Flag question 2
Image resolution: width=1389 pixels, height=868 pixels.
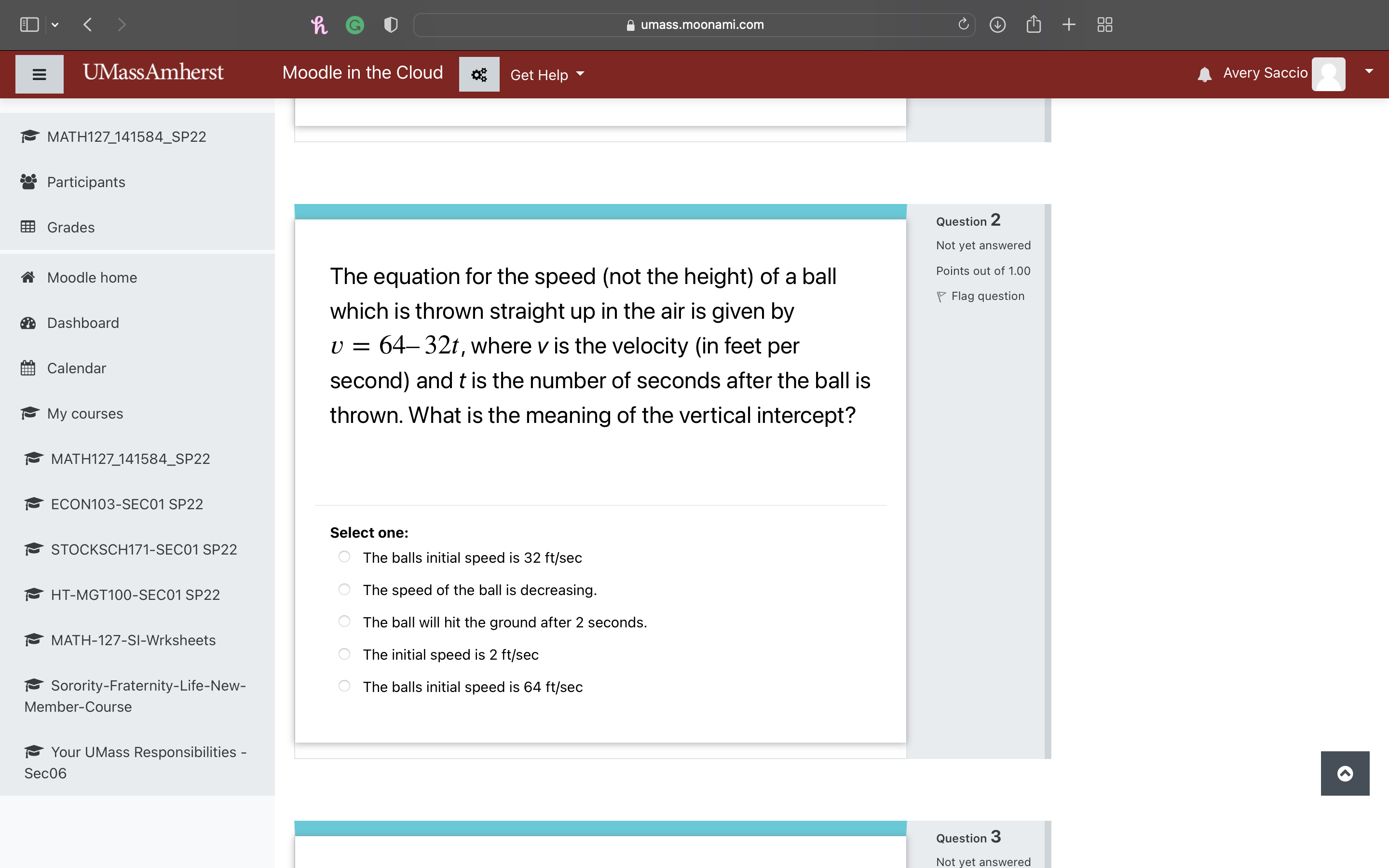coord(980,296)
